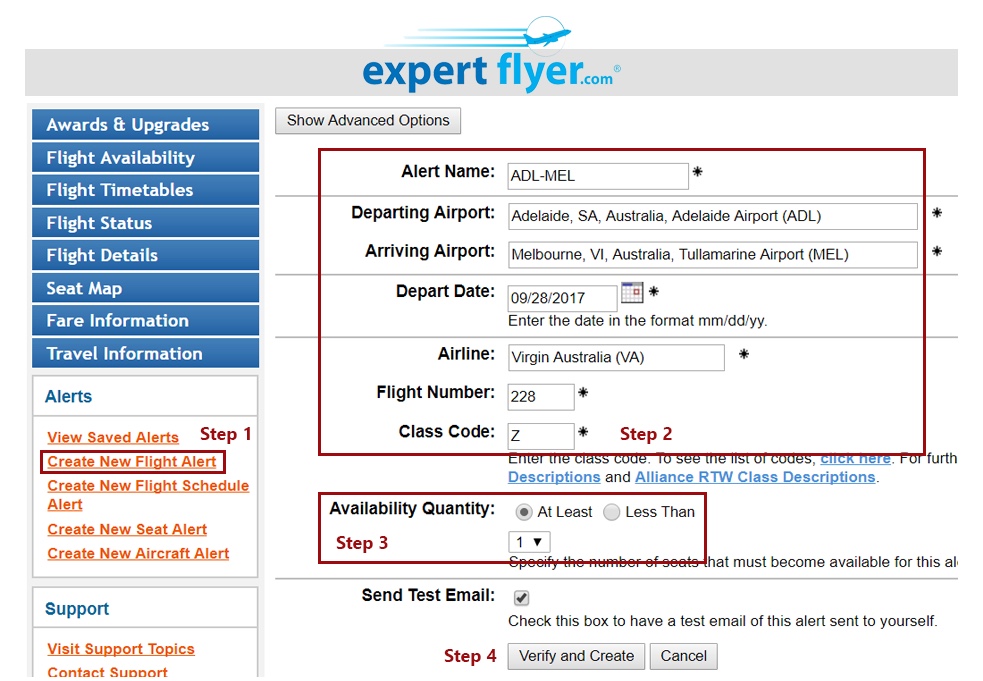Select the At Least radio button
This screenshot has width=983, height=681.
523,512
